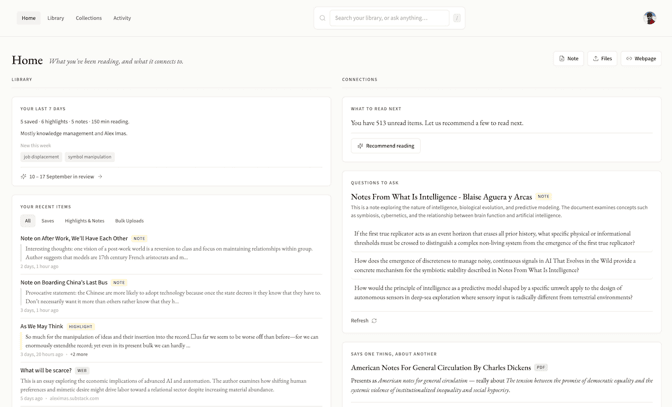Viewport: 672px width, 407px height.
Task: Filter recent items by Bulk Uploads
Action: coord(129,221)
